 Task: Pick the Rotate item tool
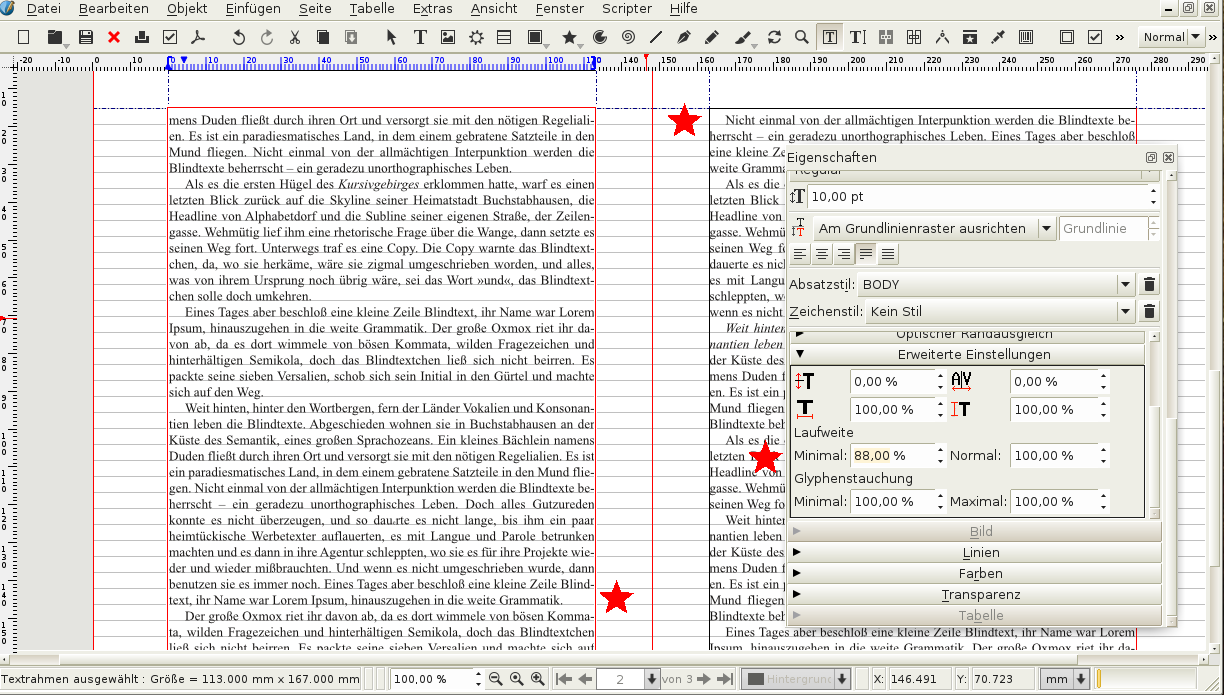774,37
